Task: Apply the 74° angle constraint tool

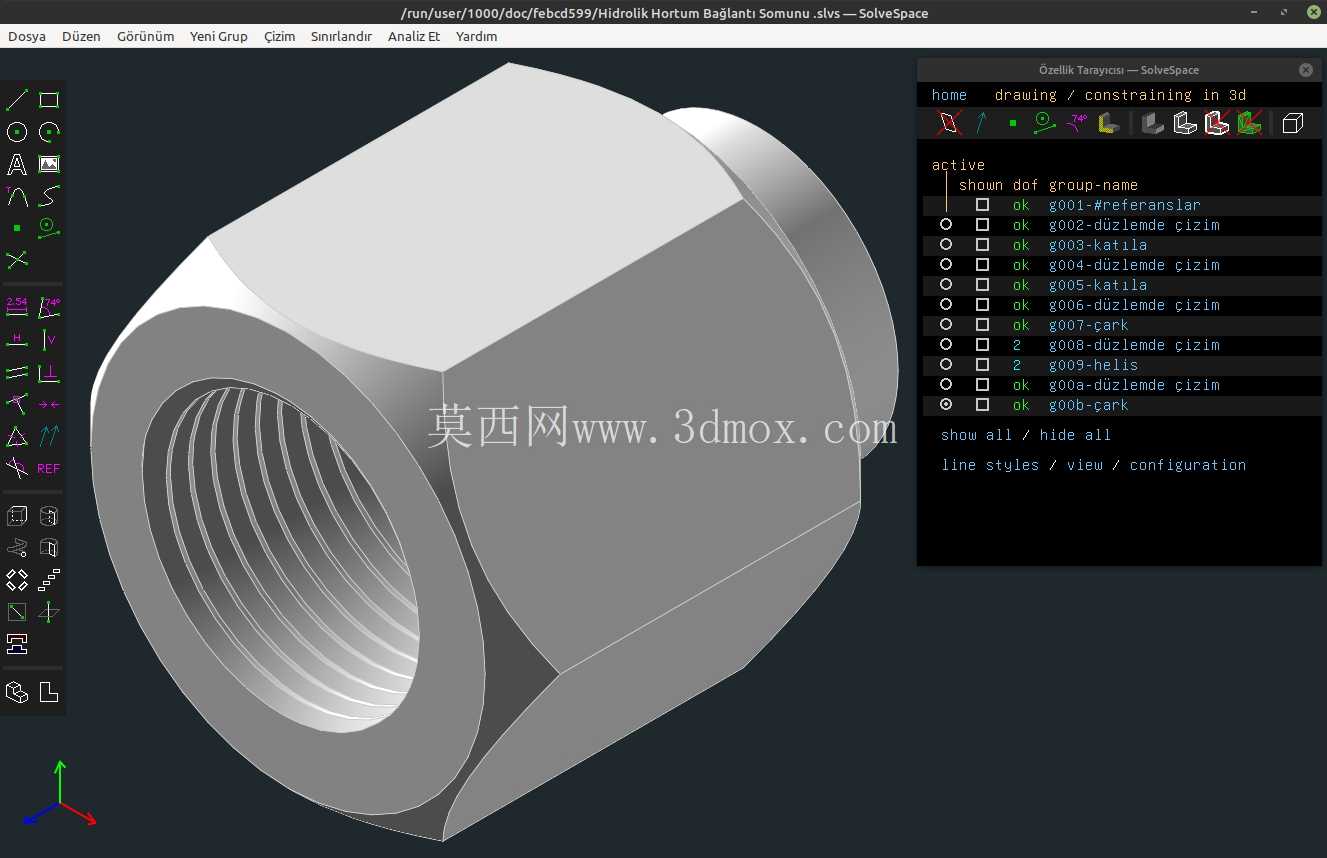Action: 49,307
